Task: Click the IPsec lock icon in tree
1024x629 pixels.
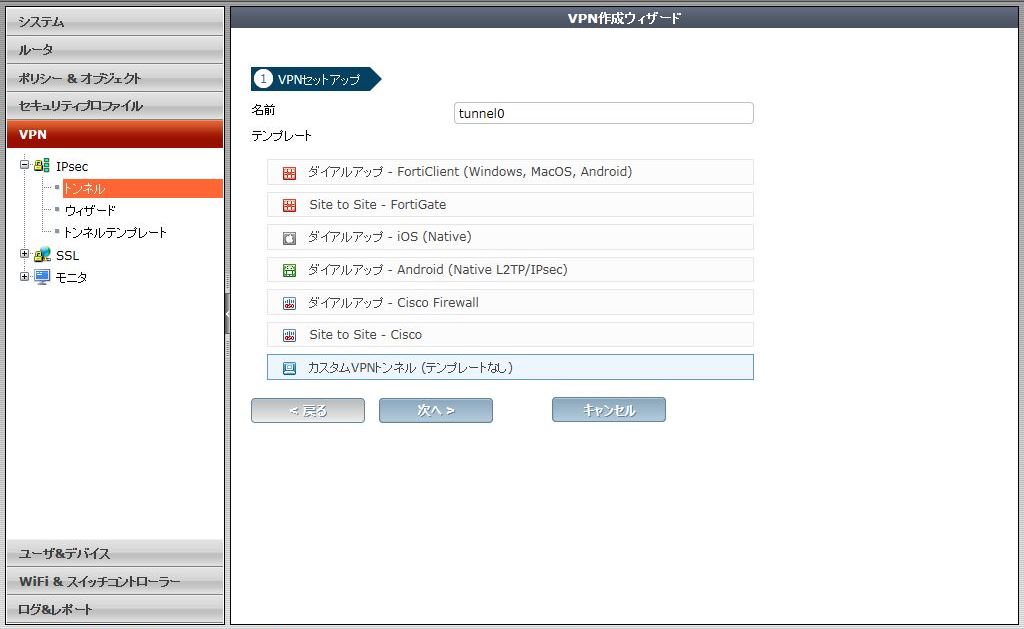Action: (x=42, y=165)
